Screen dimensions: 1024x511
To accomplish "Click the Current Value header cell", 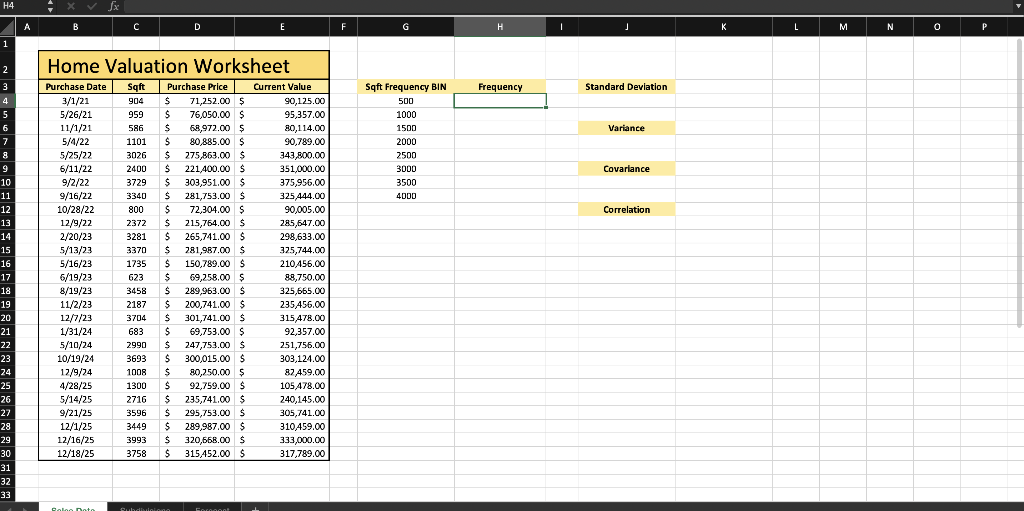I will pyautogui.click(x=282, y=87).
